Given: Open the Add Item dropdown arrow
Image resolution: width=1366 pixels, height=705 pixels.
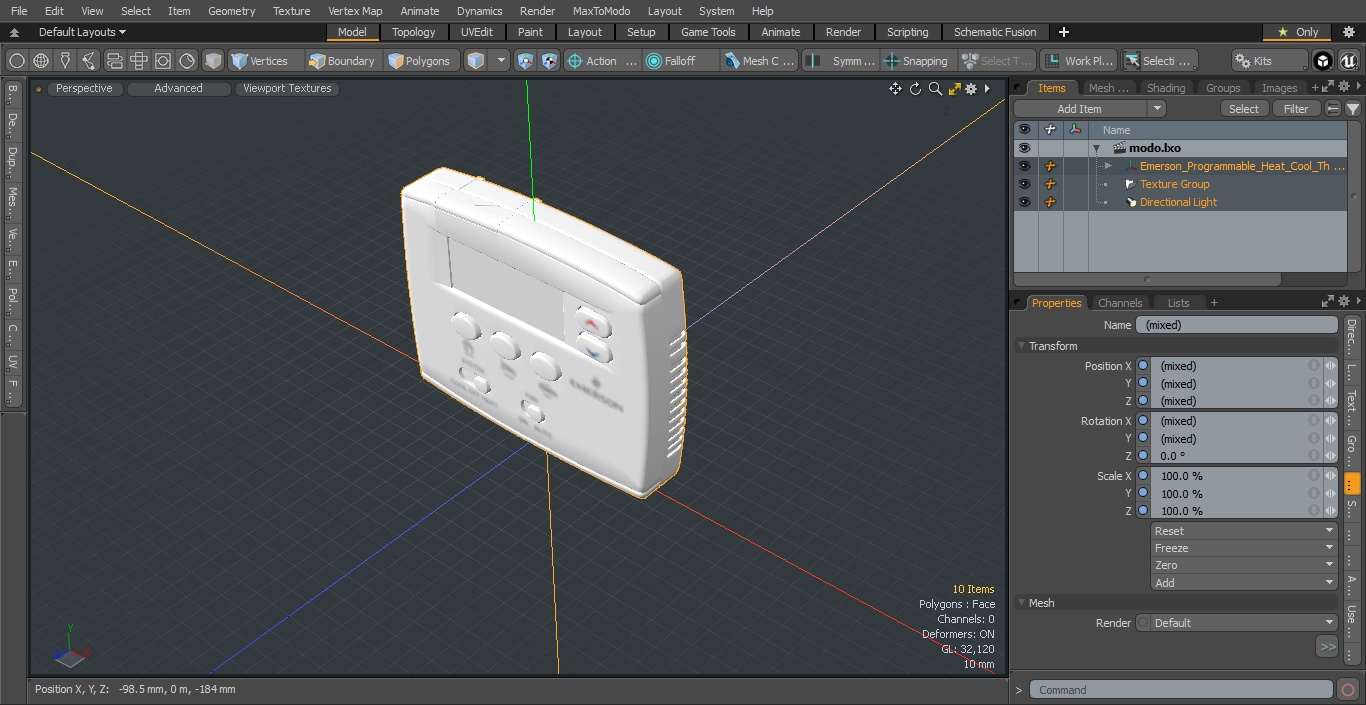Looking at the screenshot, I should [1157, 109].
